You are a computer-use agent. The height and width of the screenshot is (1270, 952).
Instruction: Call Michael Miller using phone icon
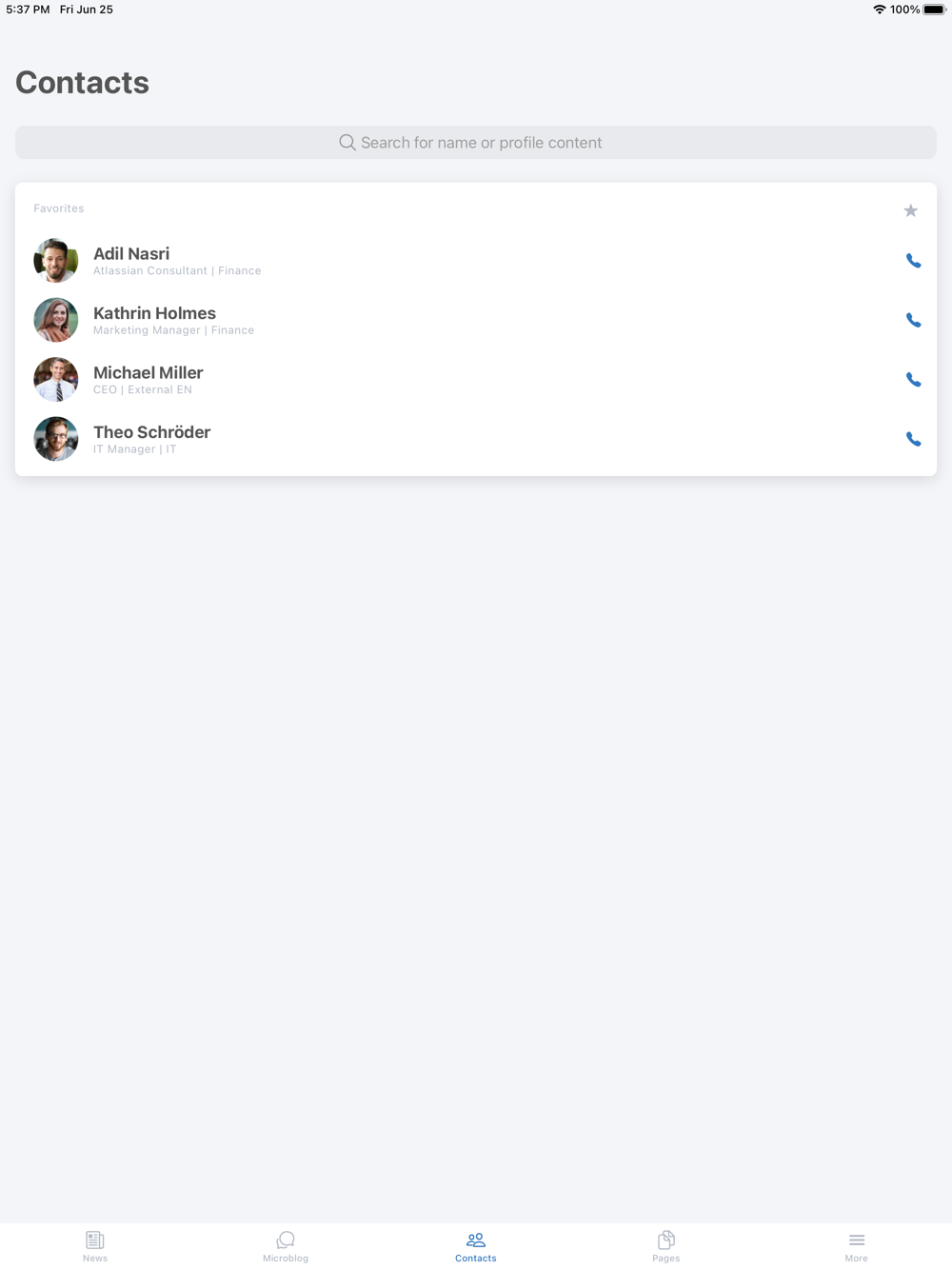(x=913, y=380)
